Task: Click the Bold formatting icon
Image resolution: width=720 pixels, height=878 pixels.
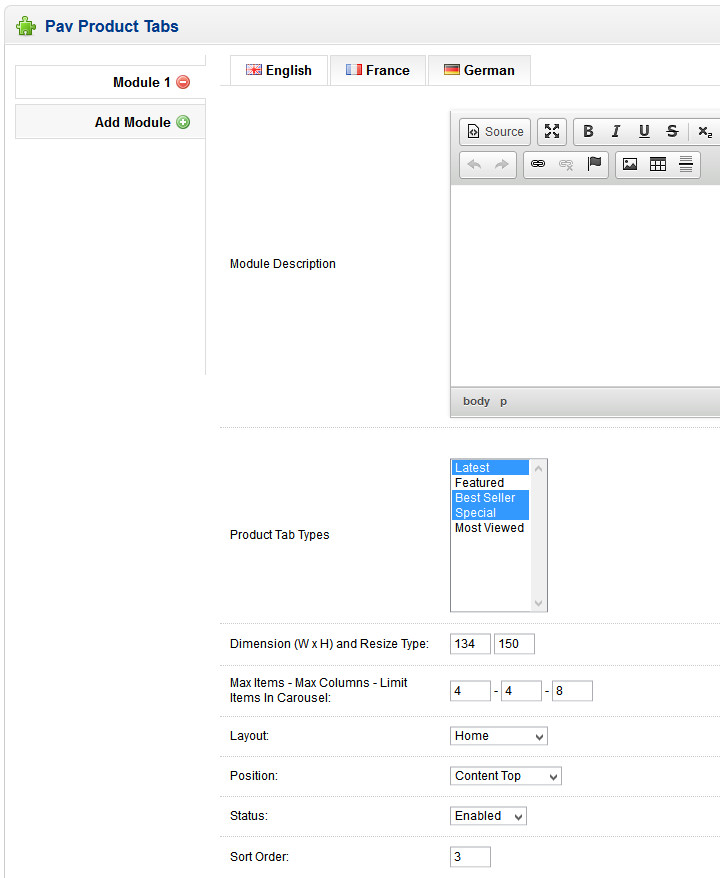Action: 588,132
